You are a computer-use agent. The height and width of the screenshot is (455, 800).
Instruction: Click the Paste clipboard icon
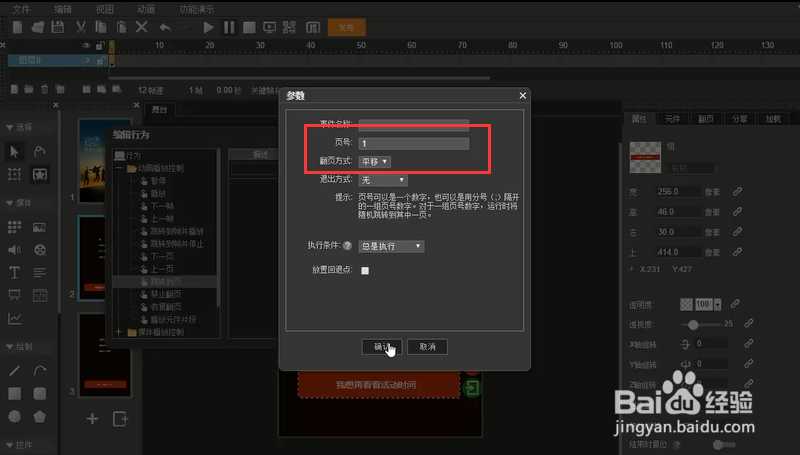pyautogui.click(x=121, y=27)
